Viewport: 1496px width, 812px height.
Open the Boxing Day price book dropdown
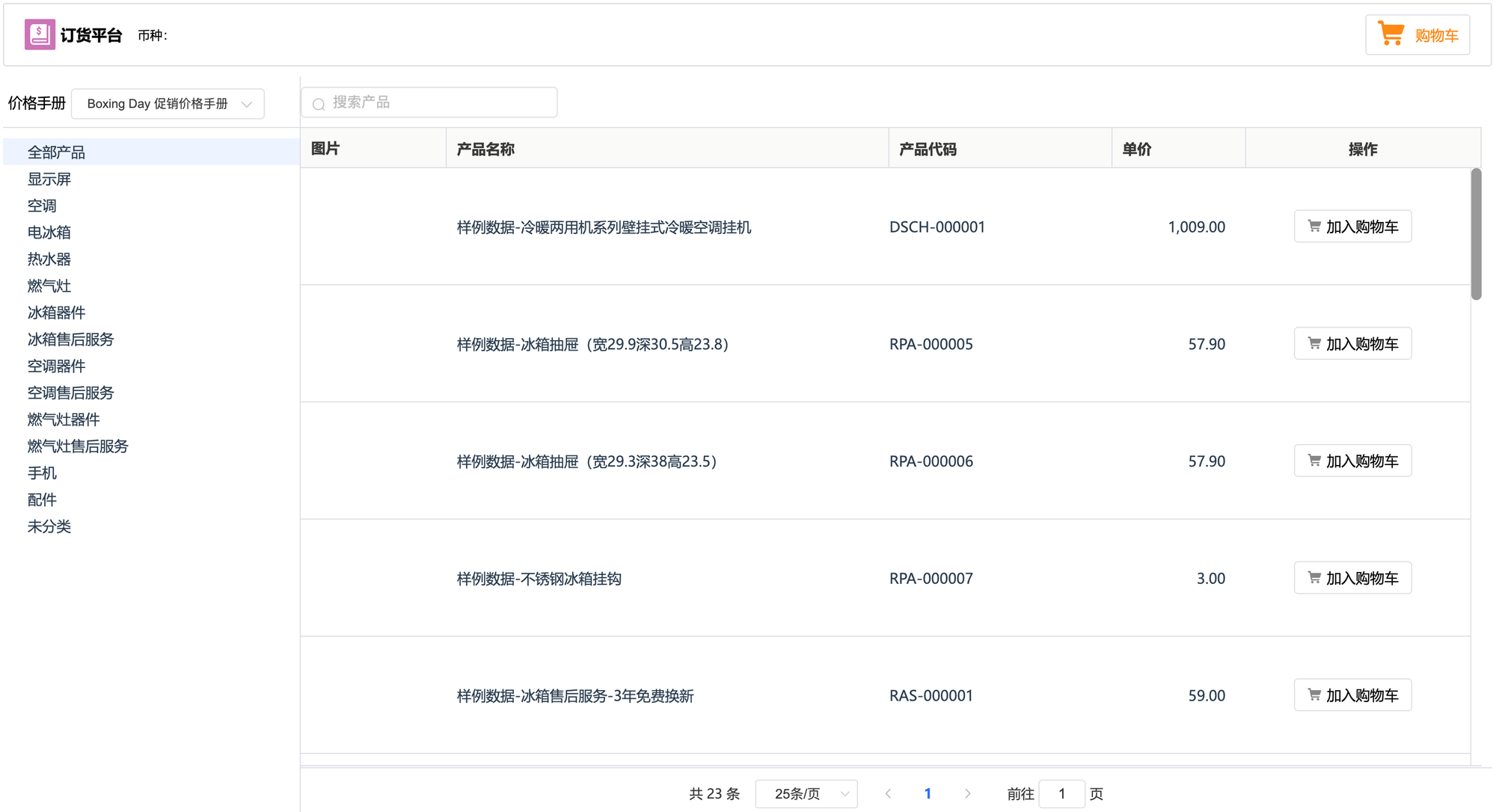[168, 104]
